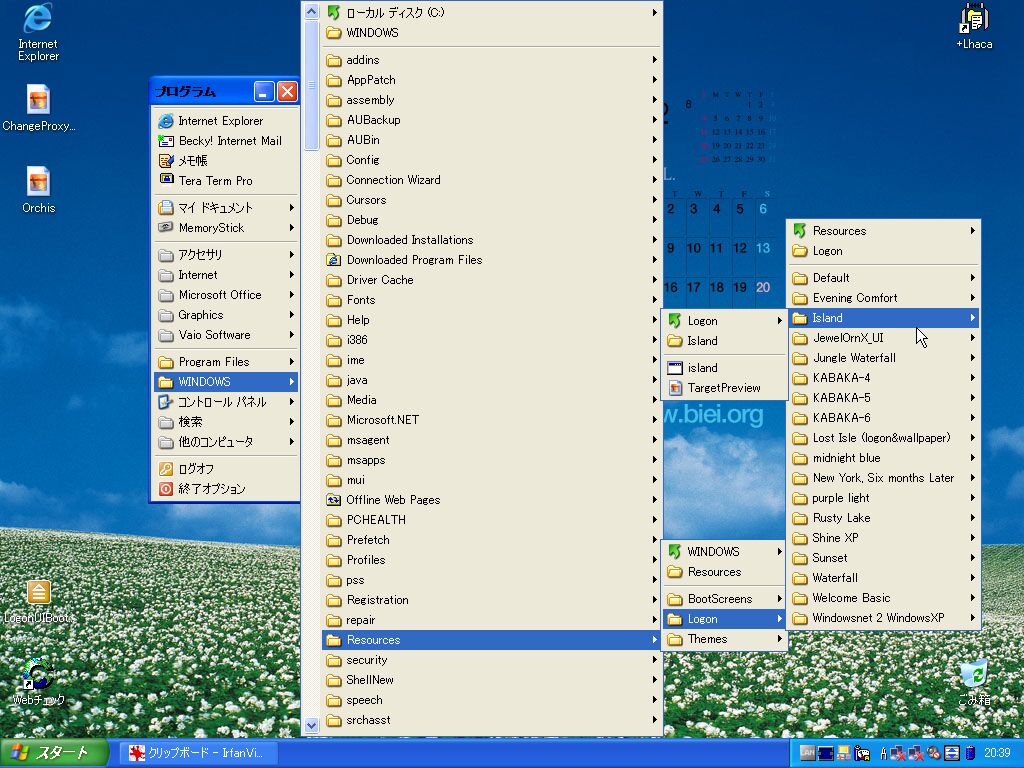This screenshot has height=768, width=1024.
Task: Expand Program Files submenu arrow
Action: [x=291, y=362]
